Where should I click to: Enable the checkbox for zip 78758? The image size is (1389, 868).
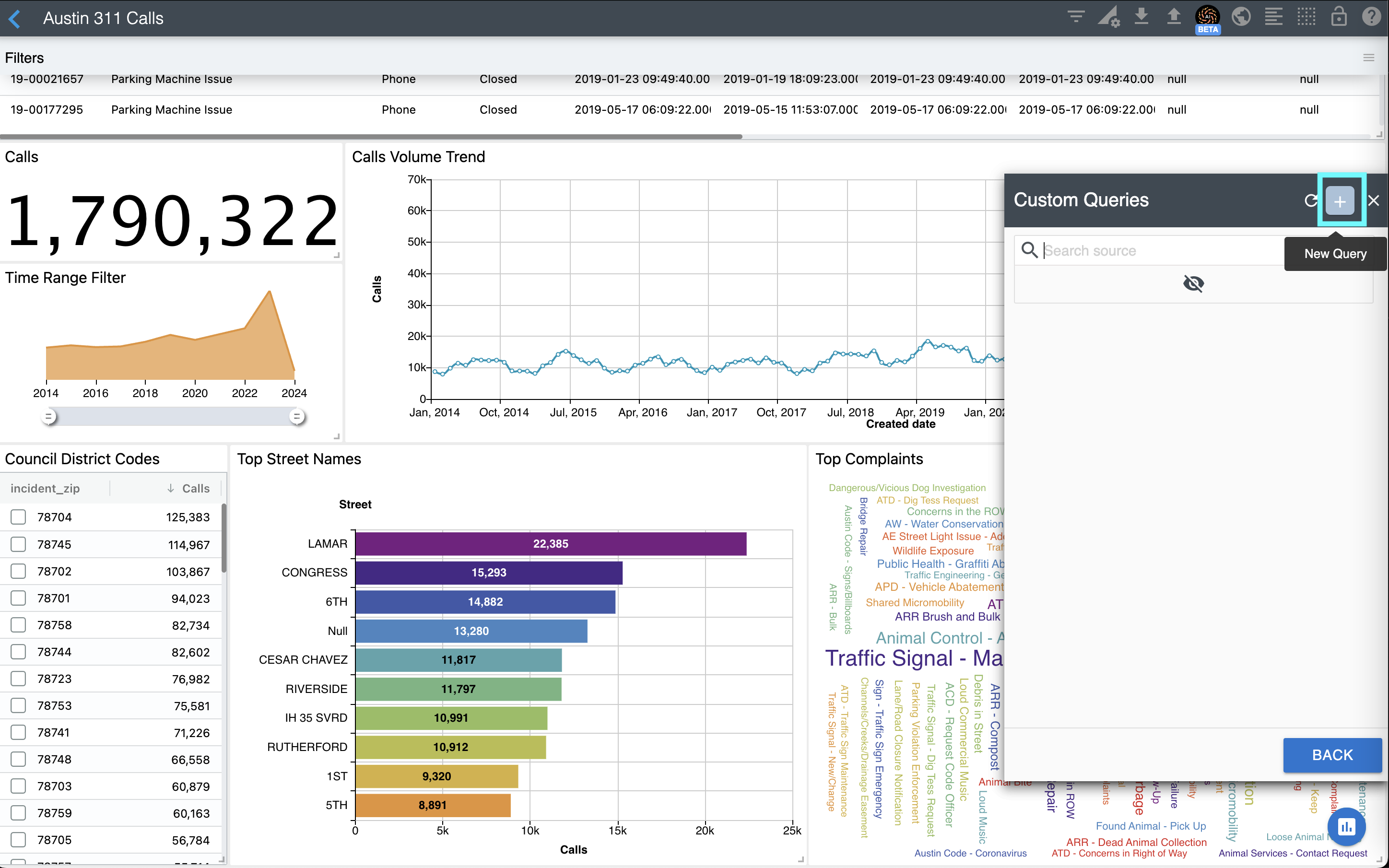[x=18, y=624]
